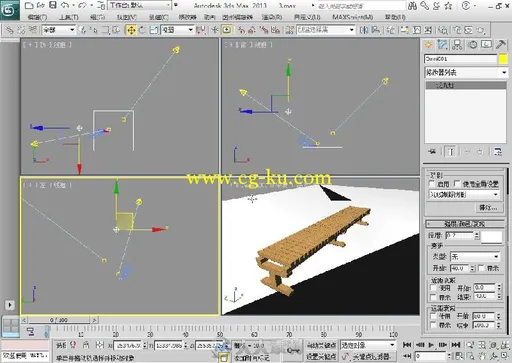This screenshot has height=363, width=512.
Task: Open the decay type dropdown
Action: pos(475,257)
